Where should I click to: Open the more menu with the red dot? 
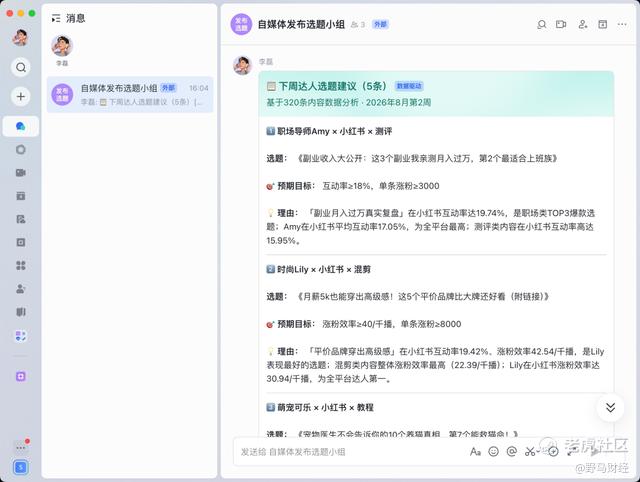(x=21, y=446)
